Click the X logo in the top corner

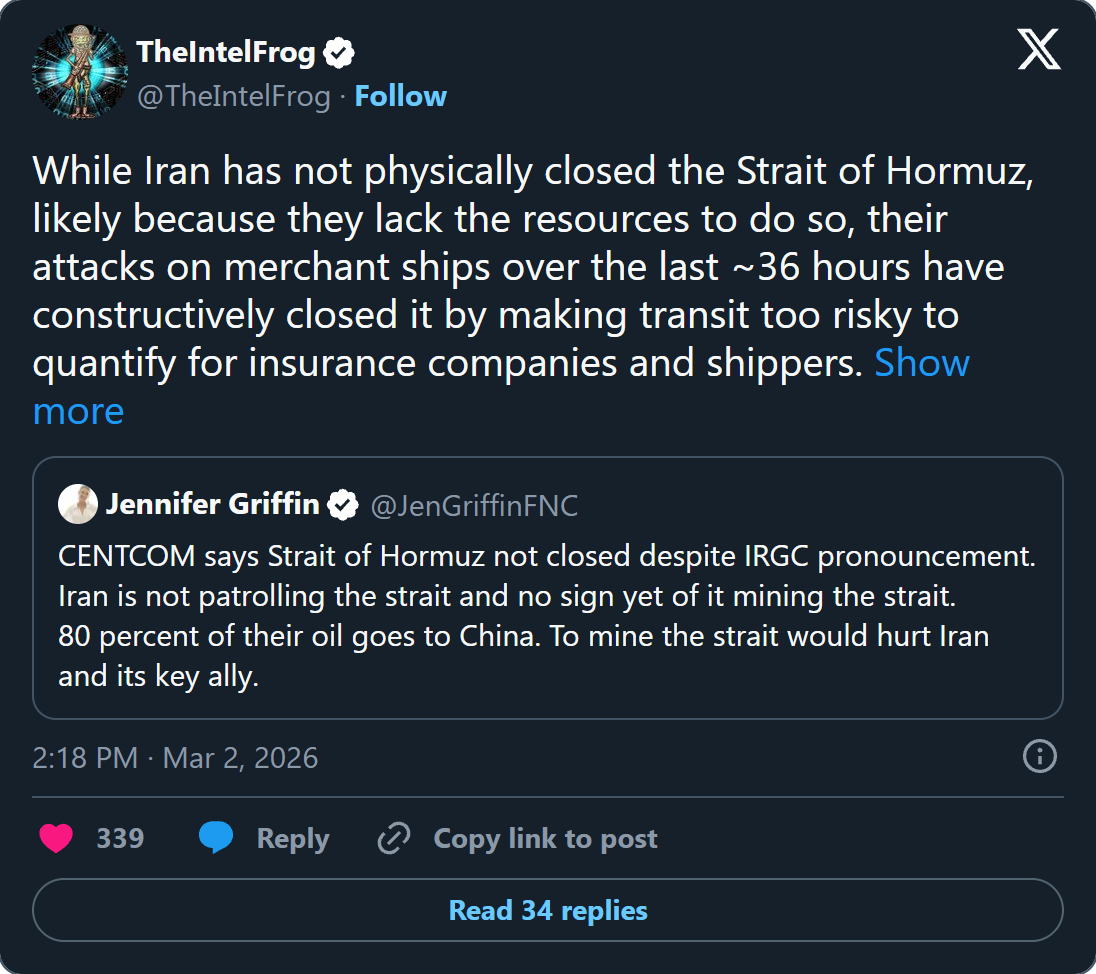click(x=1038, y=50)
